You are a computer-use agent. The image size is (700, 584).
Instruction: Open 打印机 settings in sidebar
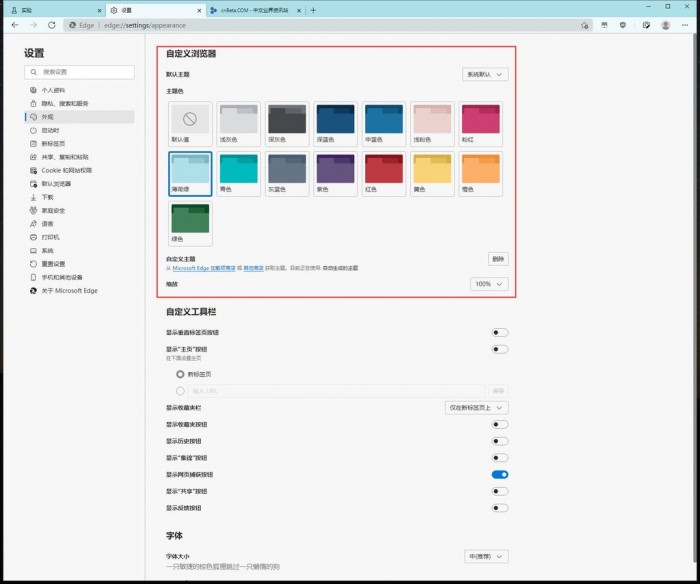click(50, 237)
